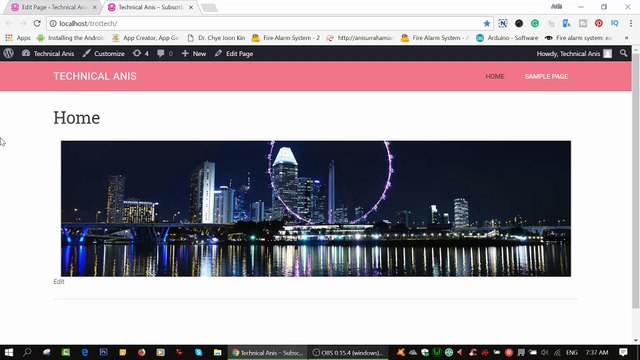Click the blue phone extension icon

click(x=567, y=23)
